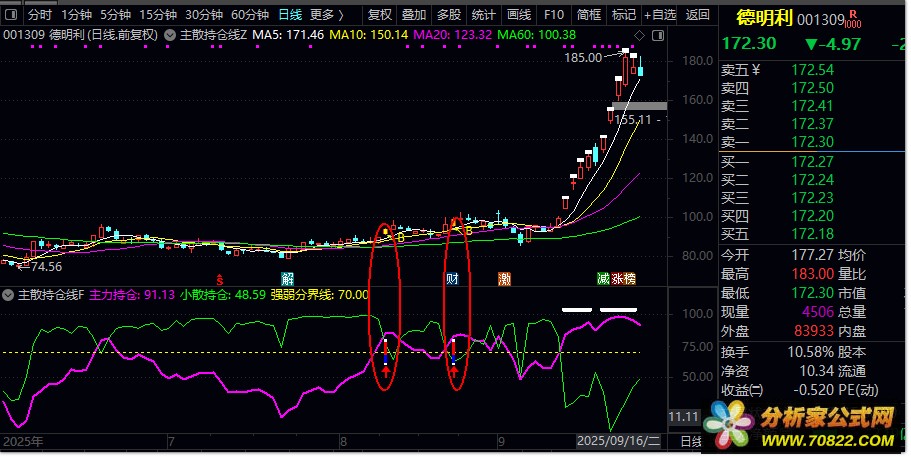Viewport: 911px width, 457px height.
Task: Open the 复权 adjustment option
Action: (x=379, y=15)
